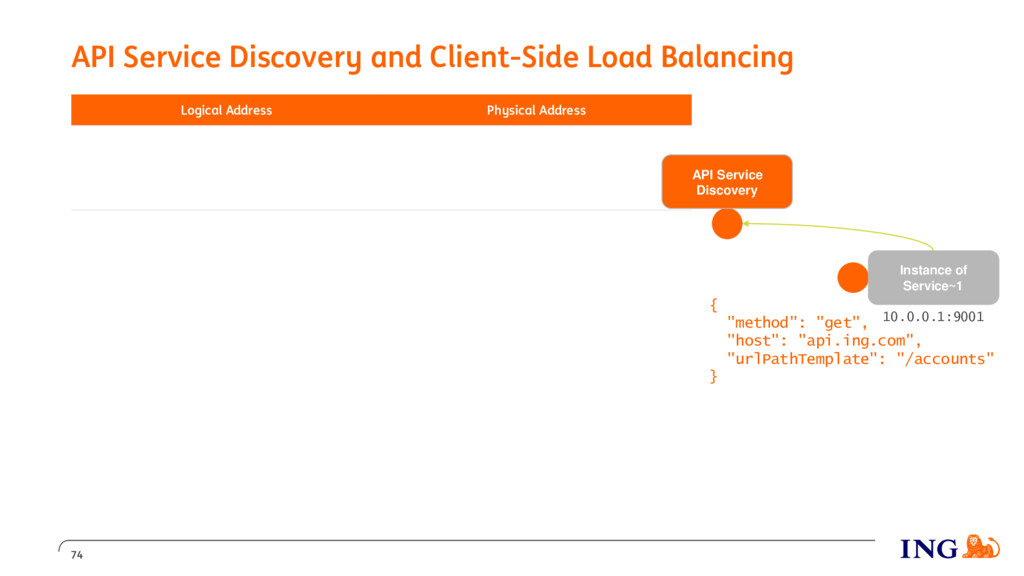Click the slide number 74
This screenshot has width=1024, height=576.
pos(77,555)
